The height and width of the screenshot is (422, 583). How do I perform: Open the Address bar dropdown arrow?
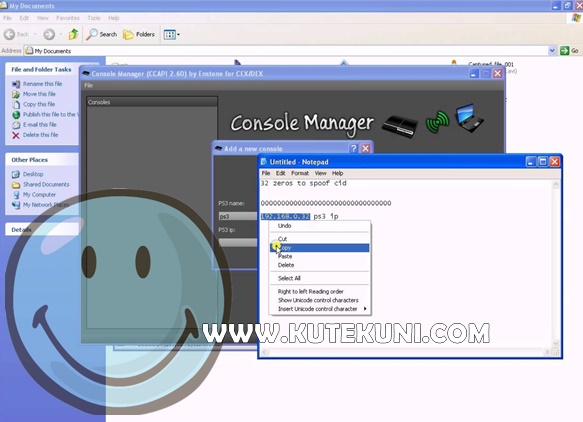[x=552, y=51]
